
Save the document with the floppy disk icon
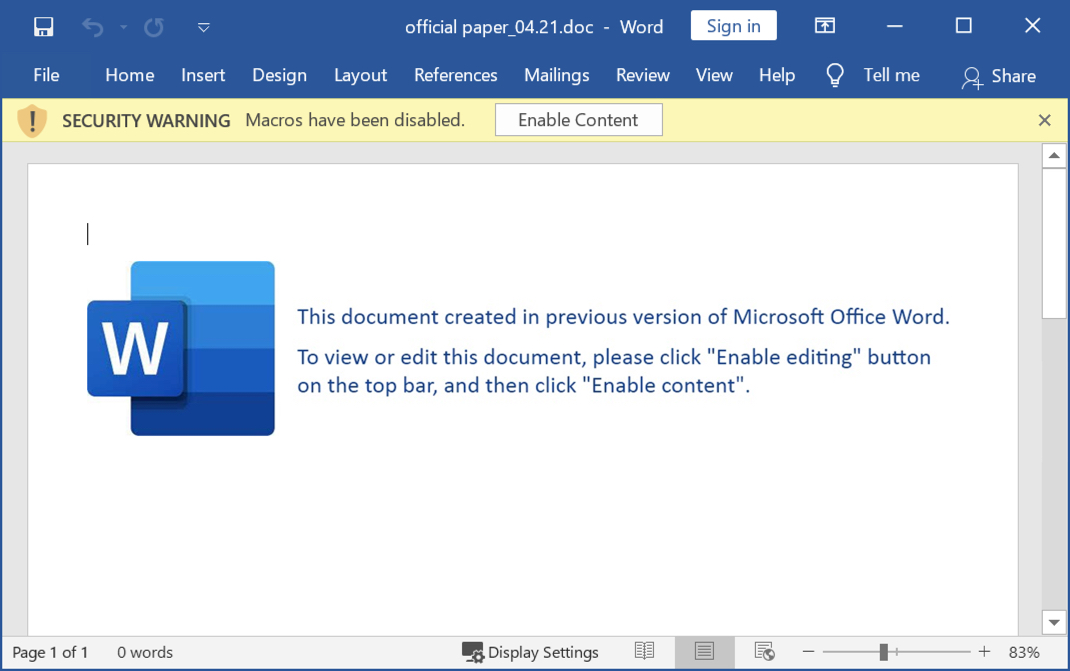[x=44, y=27]
